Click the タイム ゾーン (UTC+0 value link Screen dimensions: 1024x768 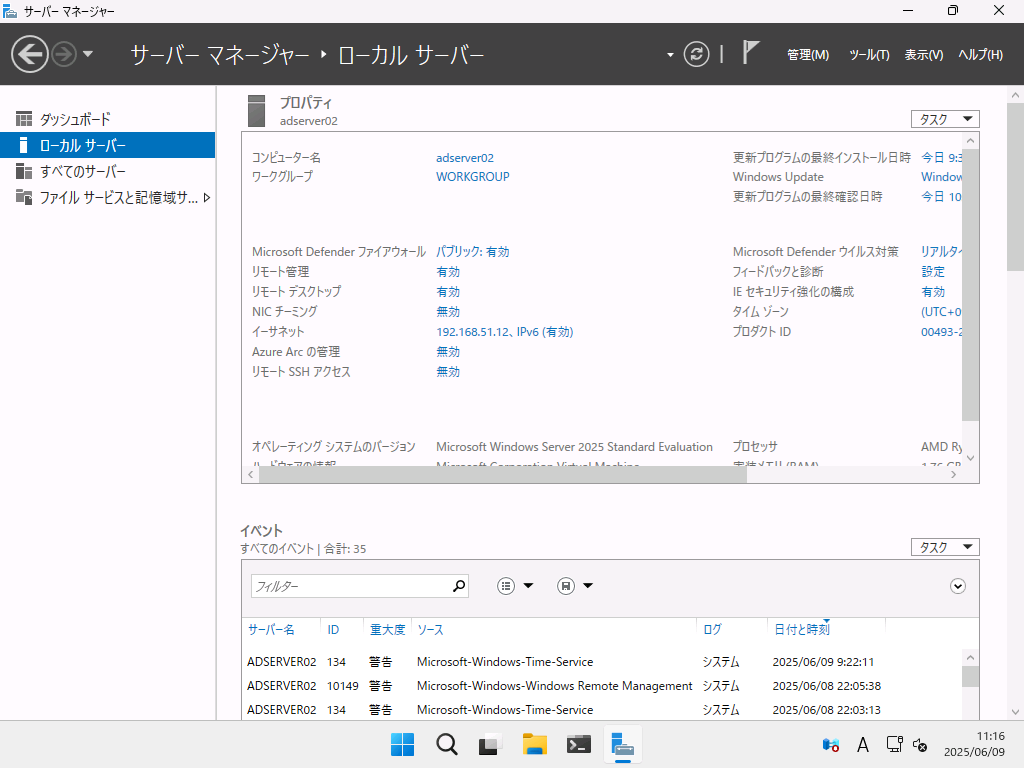[941, 312]
